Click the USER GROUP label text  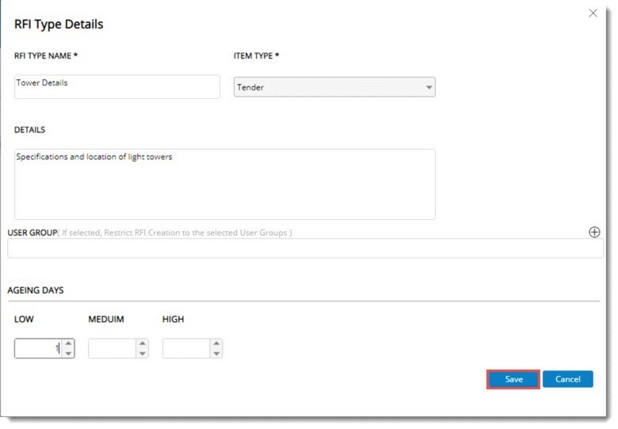31,232
